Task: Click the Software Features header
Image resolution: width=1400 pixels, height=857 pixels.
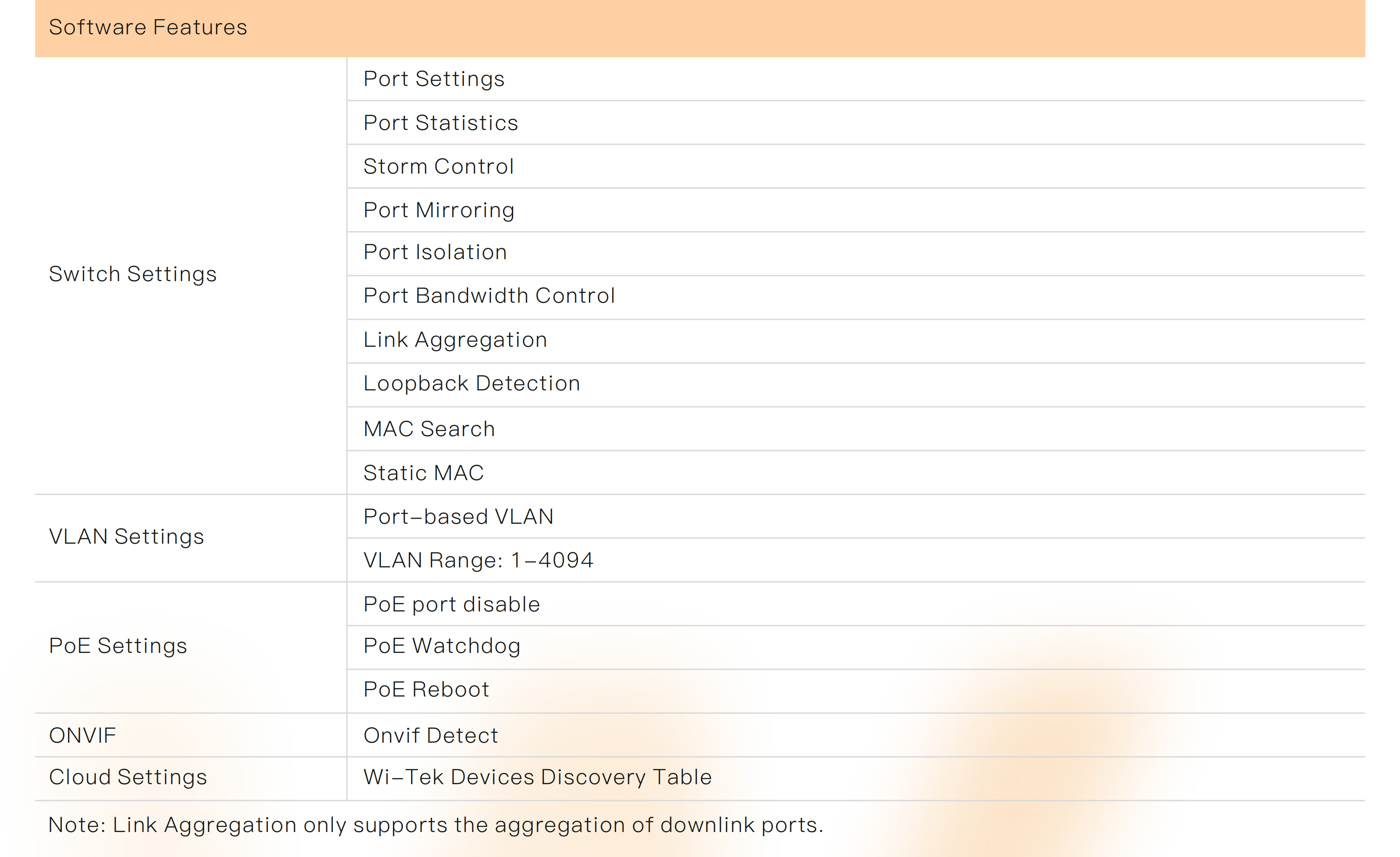Action: point(148,27)
